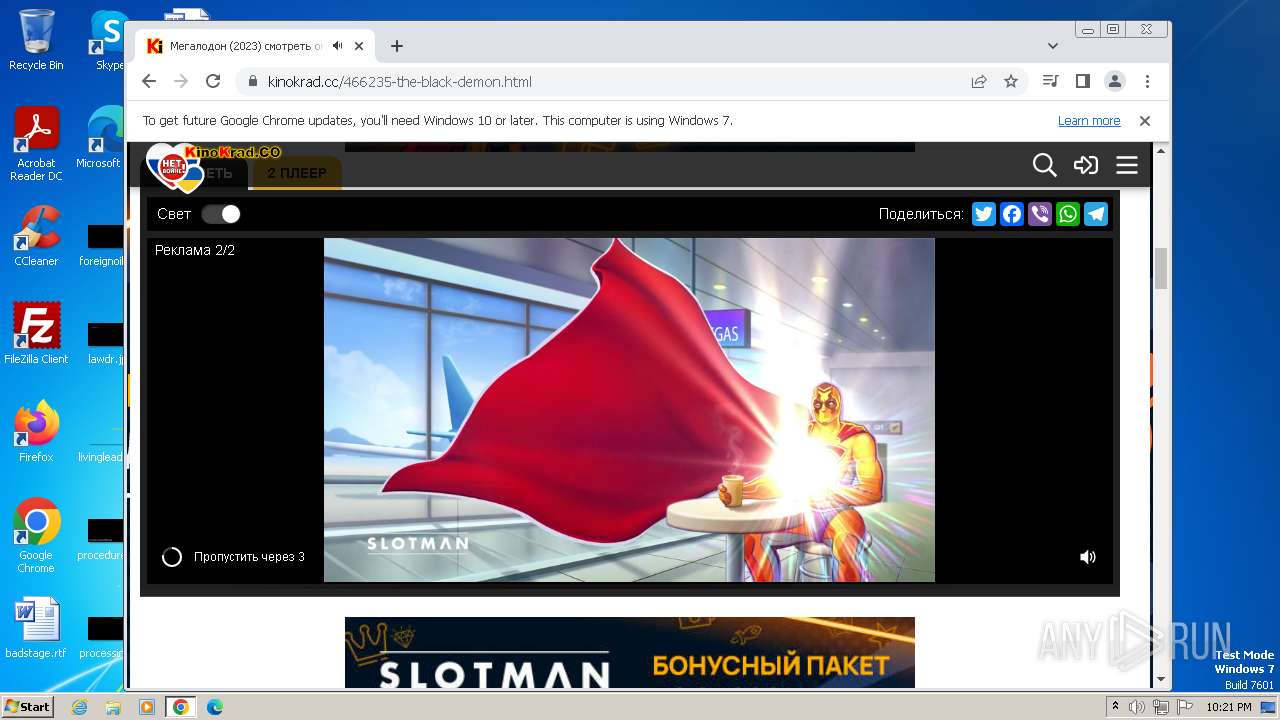Reload the kinokrad page
This screenshot has height=720, width=1280.
pos(213,82)
